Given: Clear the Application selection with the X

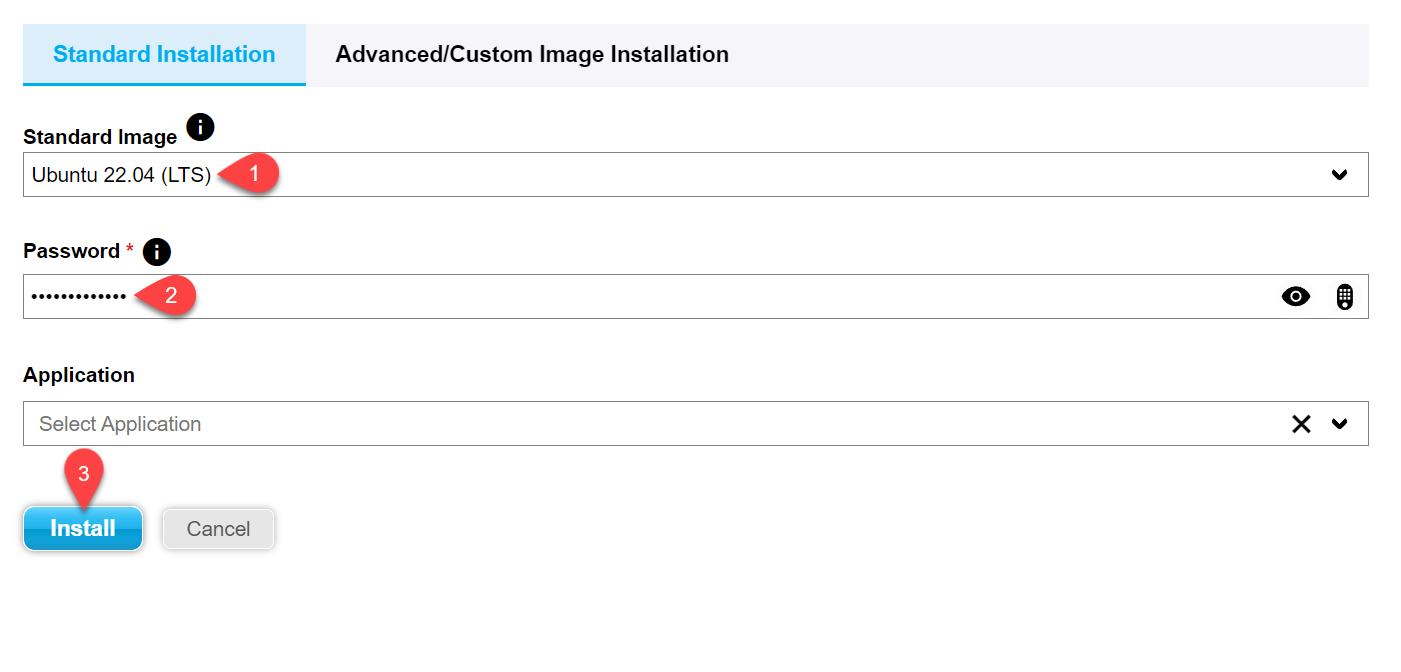Looking at the screenshot, I should 1300,424.
